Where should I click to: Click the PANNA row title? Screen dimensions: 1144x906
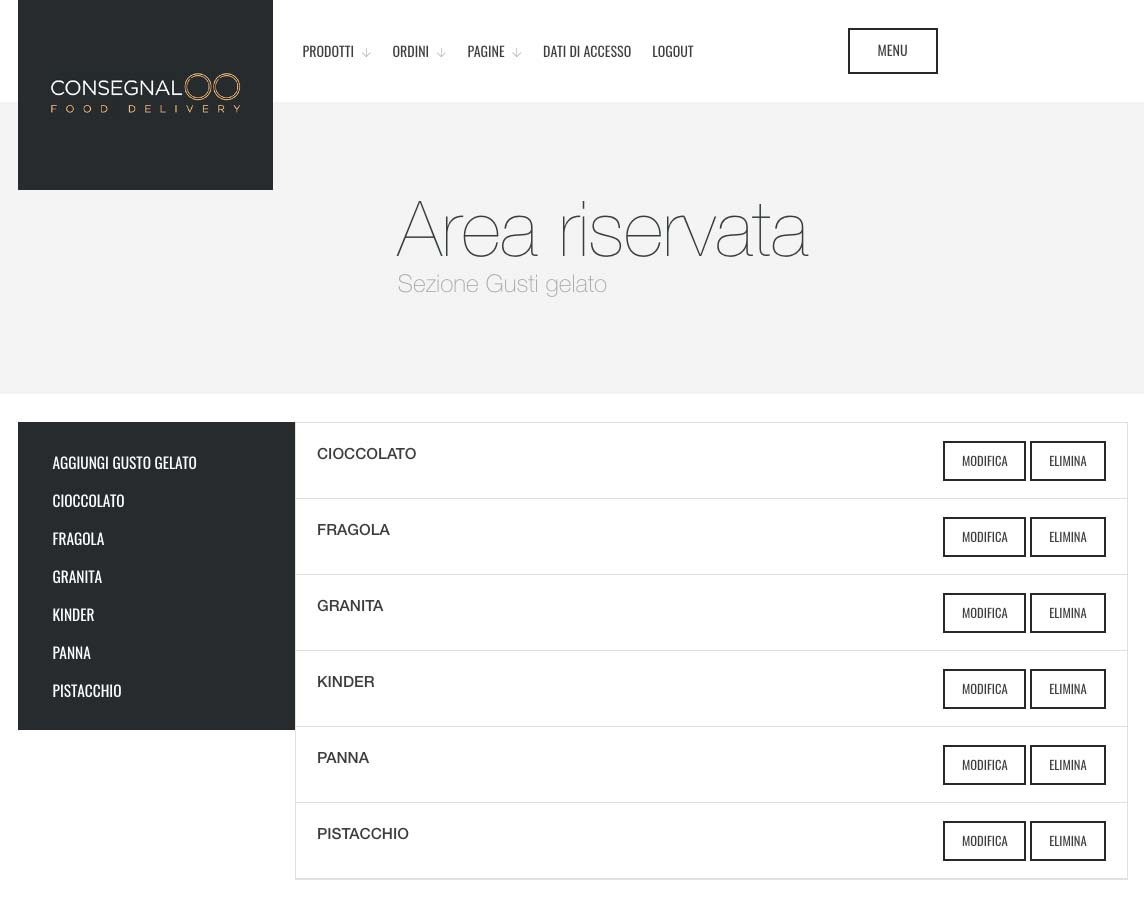343,757
